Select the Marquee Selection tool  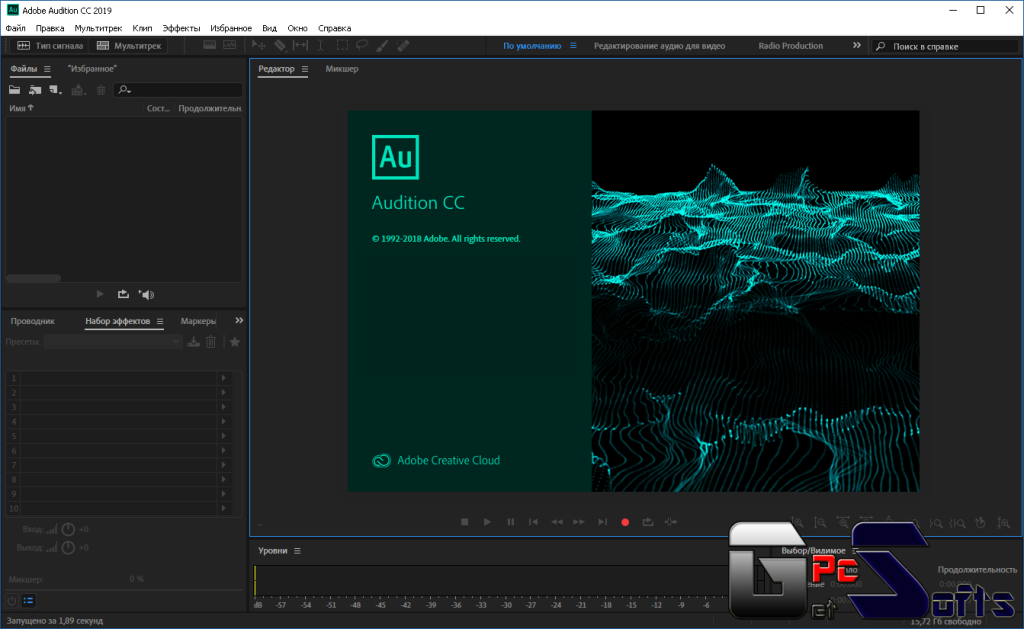coord(342,46)
